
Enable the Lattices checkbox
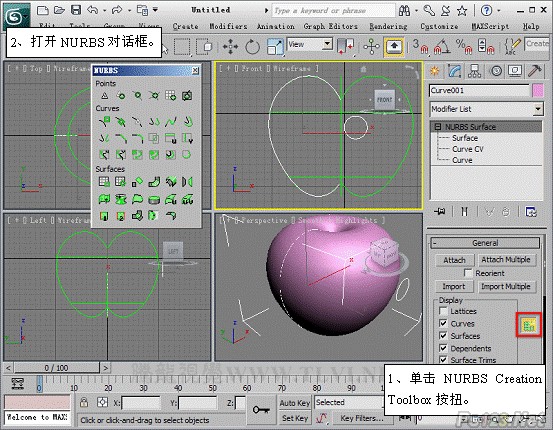click(x=443, y=311)
